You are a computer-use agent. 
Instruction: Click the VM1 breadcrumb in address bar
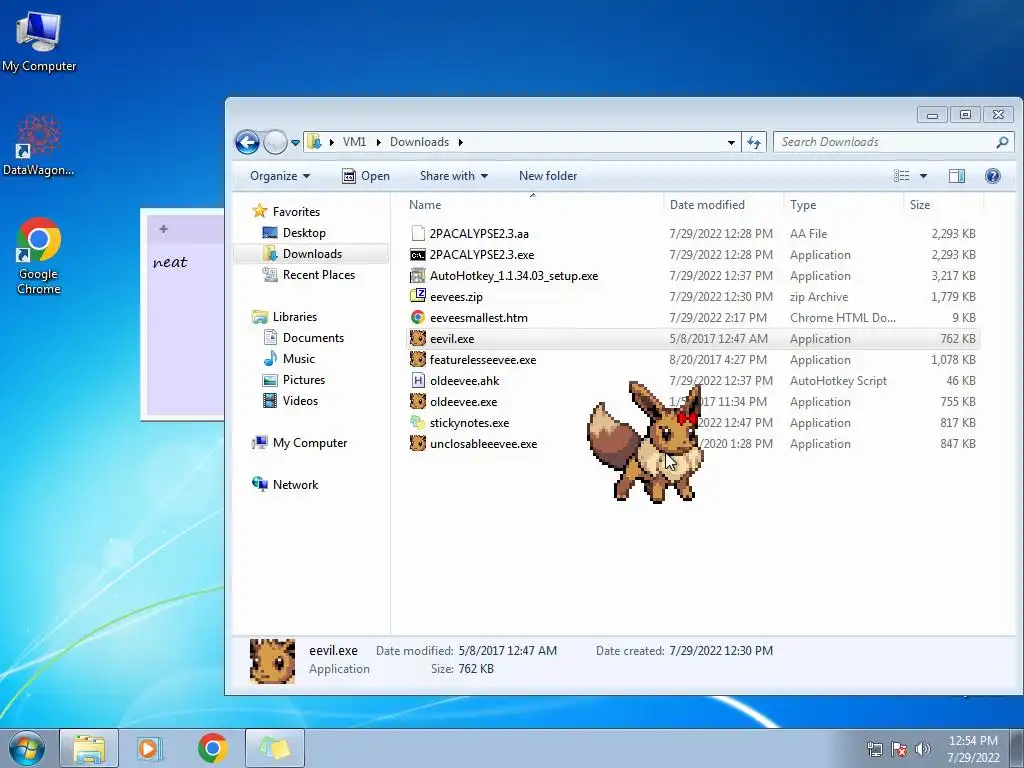pos(354,142)
